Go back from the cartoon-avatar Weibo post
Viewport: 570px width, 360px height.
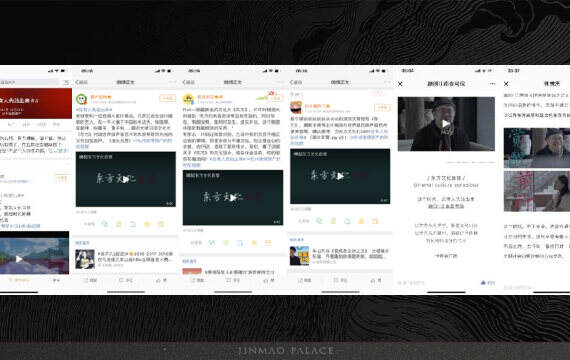tap(296, 82)
